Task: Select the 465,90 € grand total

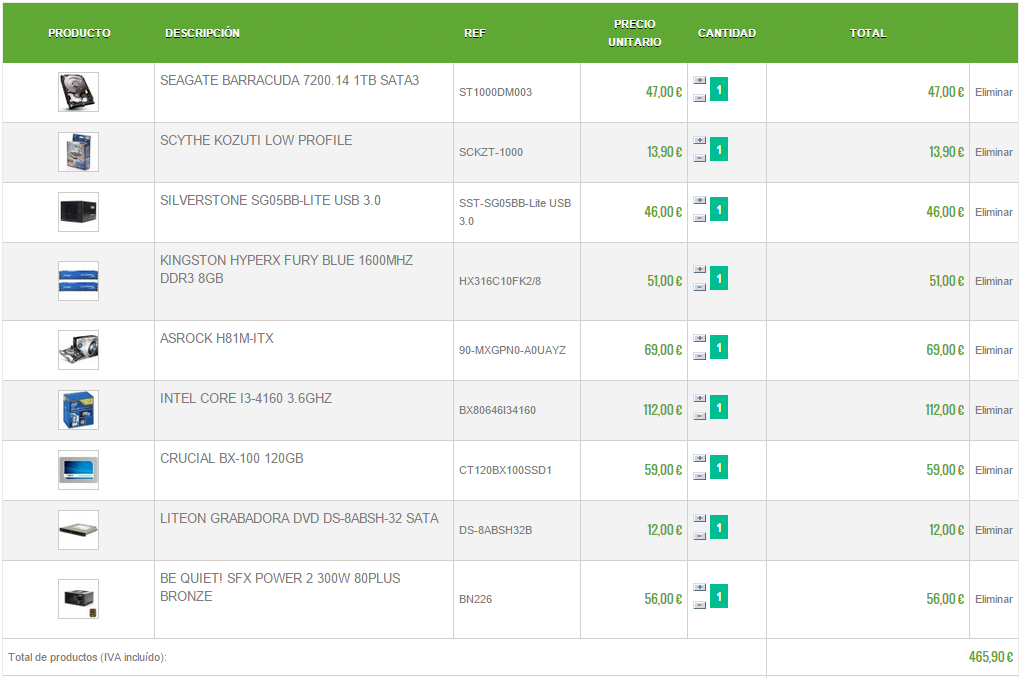Action: pyautogui.click(x=990, y=657)
